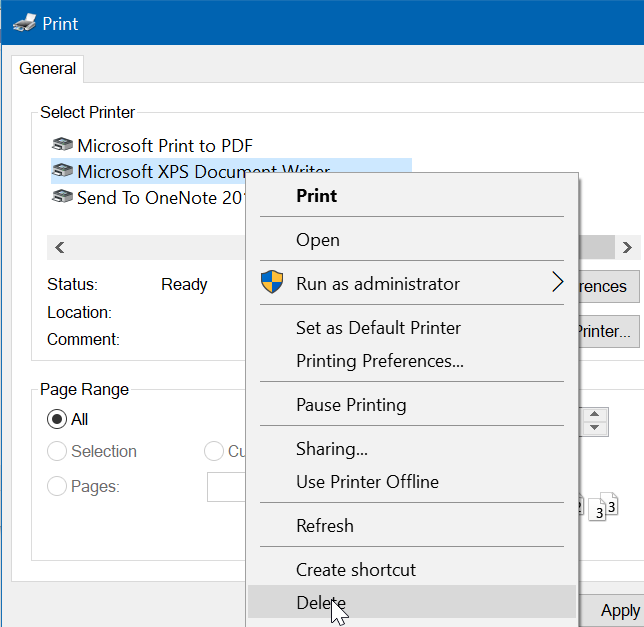Click the Microsoft Print to PDF printer icon

(x=63, y=145)
